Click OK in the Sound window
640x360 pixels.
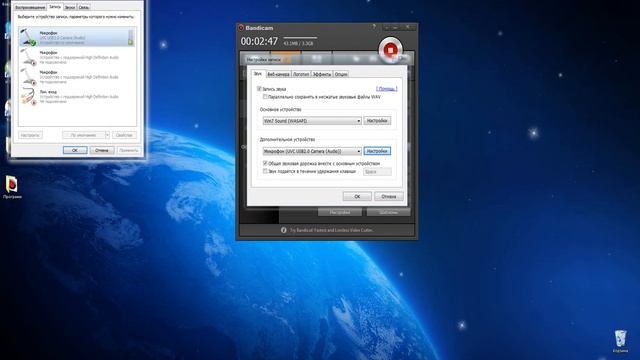75,150
